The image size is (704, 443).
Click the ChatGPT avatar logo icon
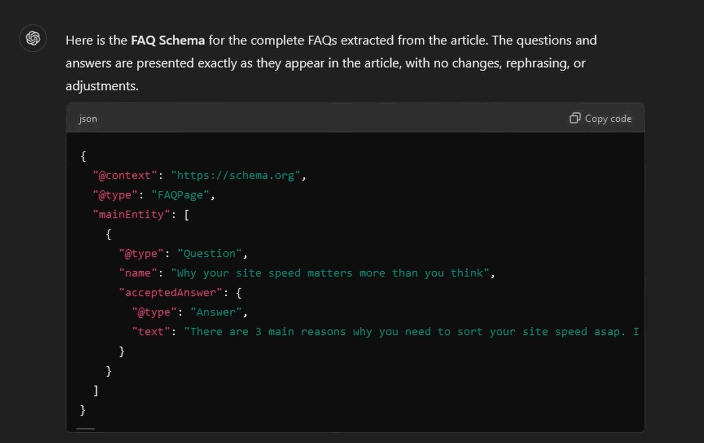click(x=33, y=39)
